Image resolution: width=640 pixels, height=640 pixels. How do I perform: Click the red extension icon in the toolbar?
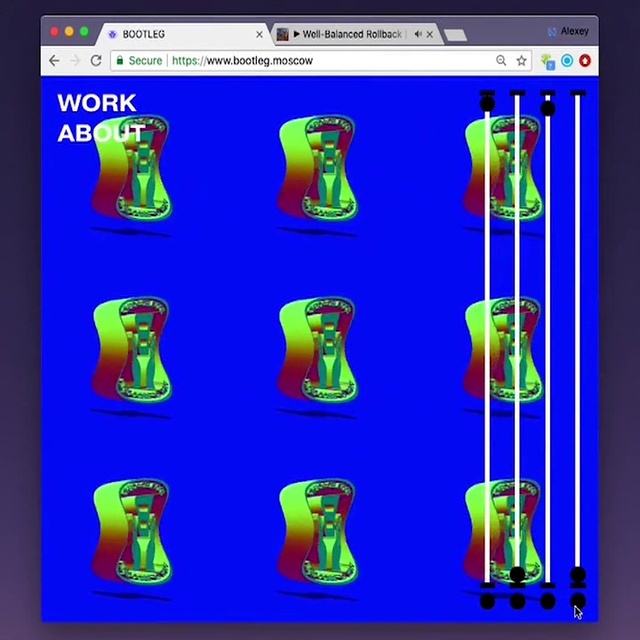pyautogui.click(x=584, y=61)
